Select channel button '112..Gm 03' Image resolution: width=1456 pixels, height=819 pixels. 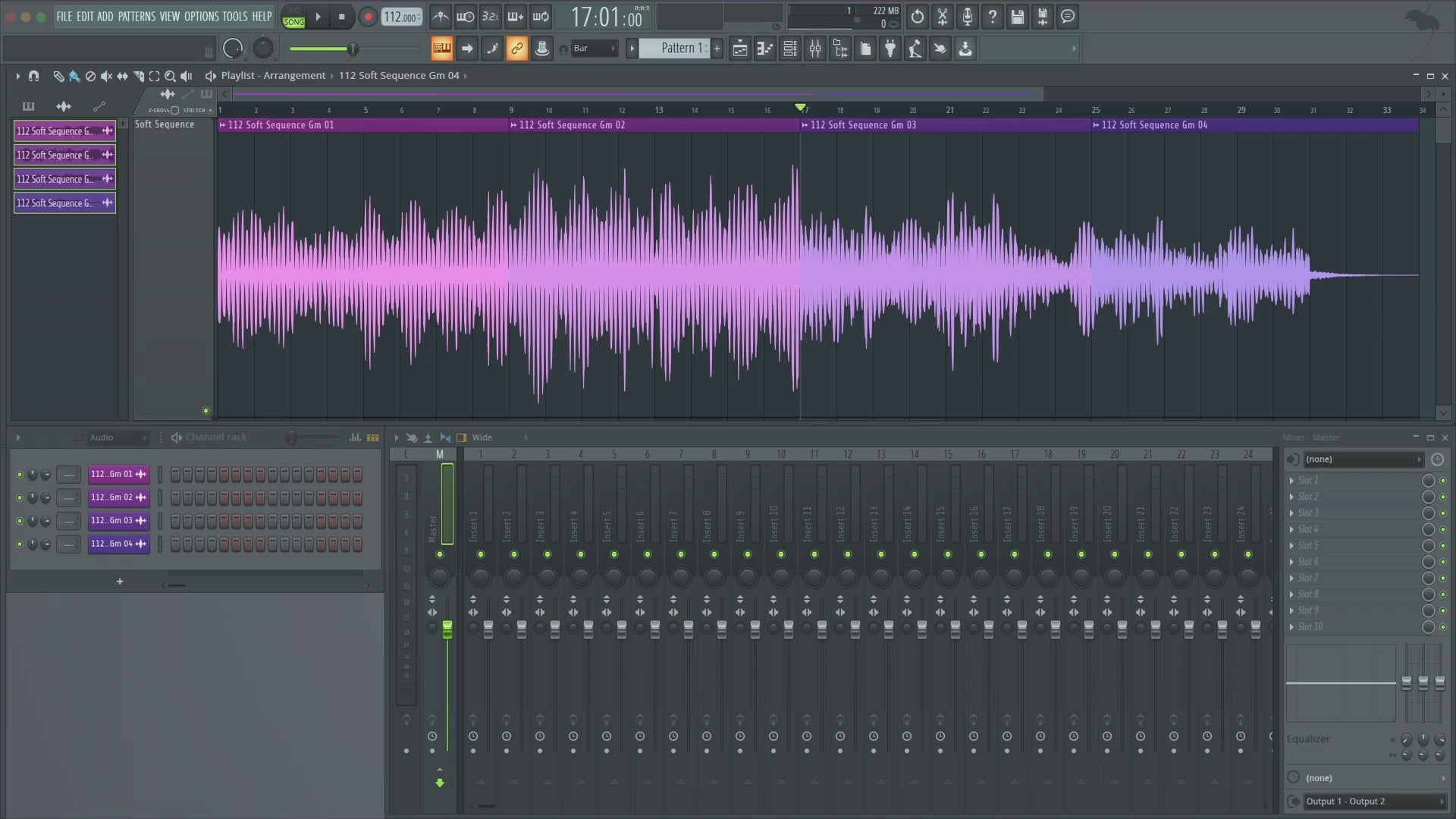[118, 521]
